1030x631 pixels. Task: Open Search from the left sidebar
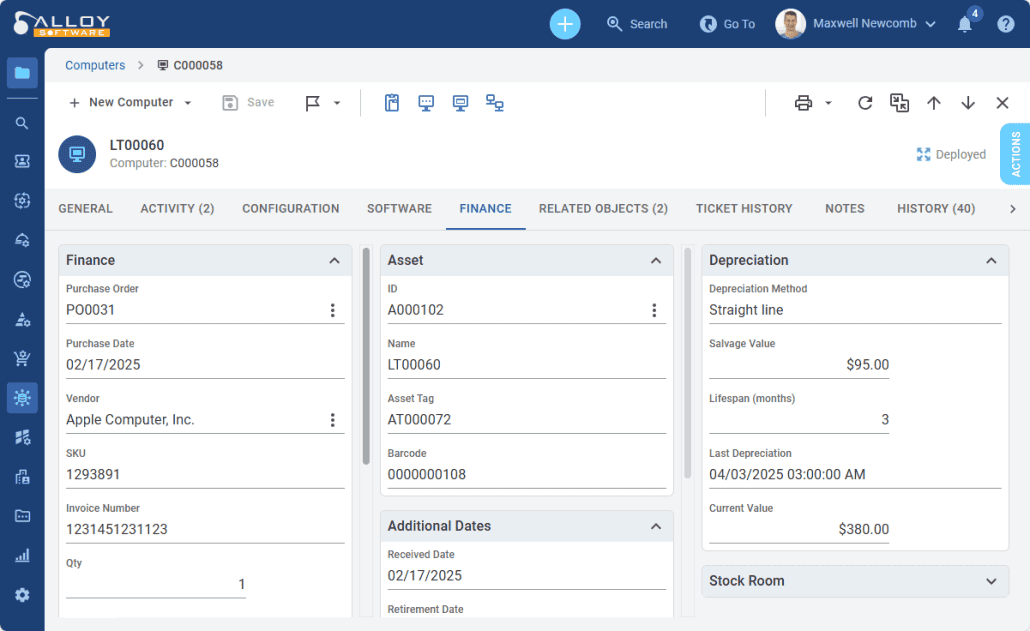coord(21,123)
